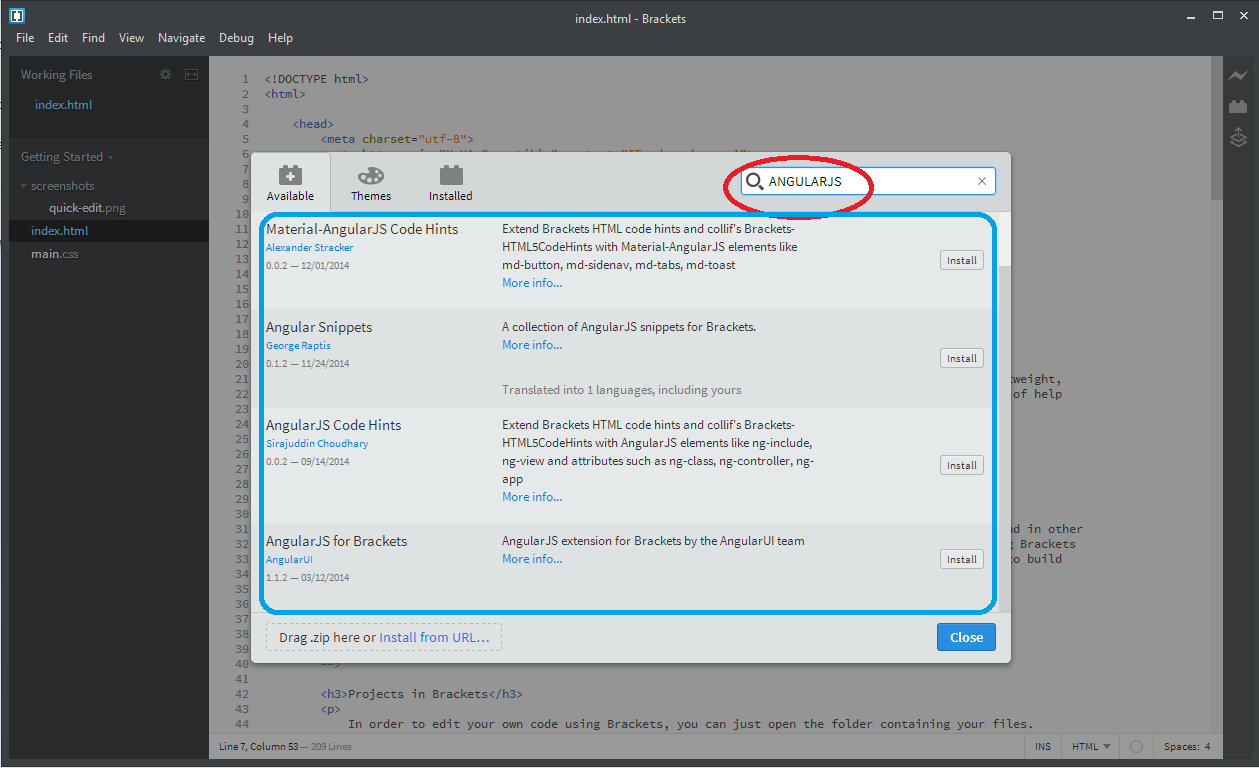Install Material-AngularJS Code Hints extension
The image size is (1259, 768).
pos(962,260)
